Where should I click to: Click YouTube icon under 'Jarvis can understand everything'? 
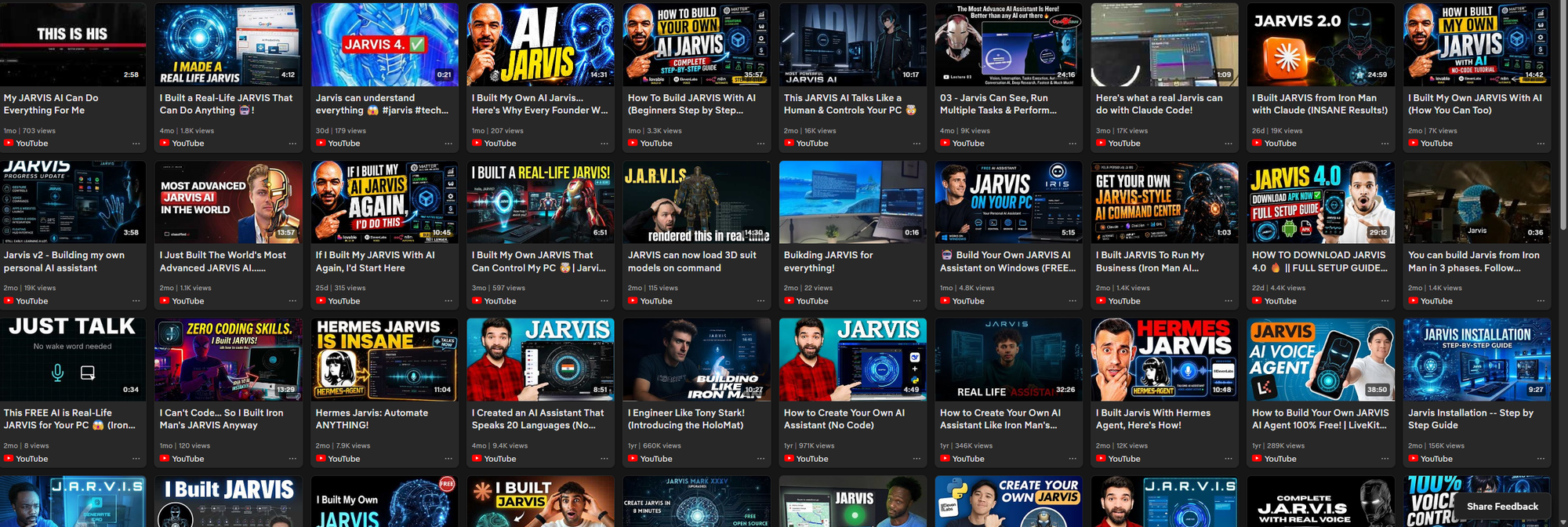pyautogui.click(x=321, y=144)
